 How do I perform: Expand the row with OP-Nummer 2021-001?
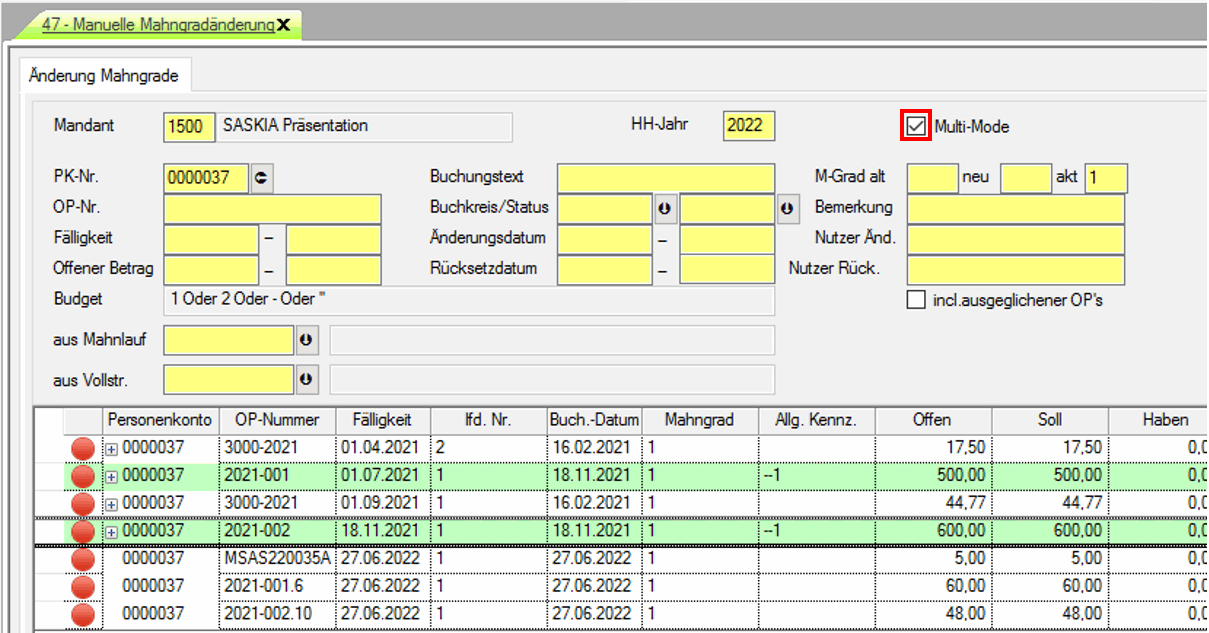[x=112, y=476]
